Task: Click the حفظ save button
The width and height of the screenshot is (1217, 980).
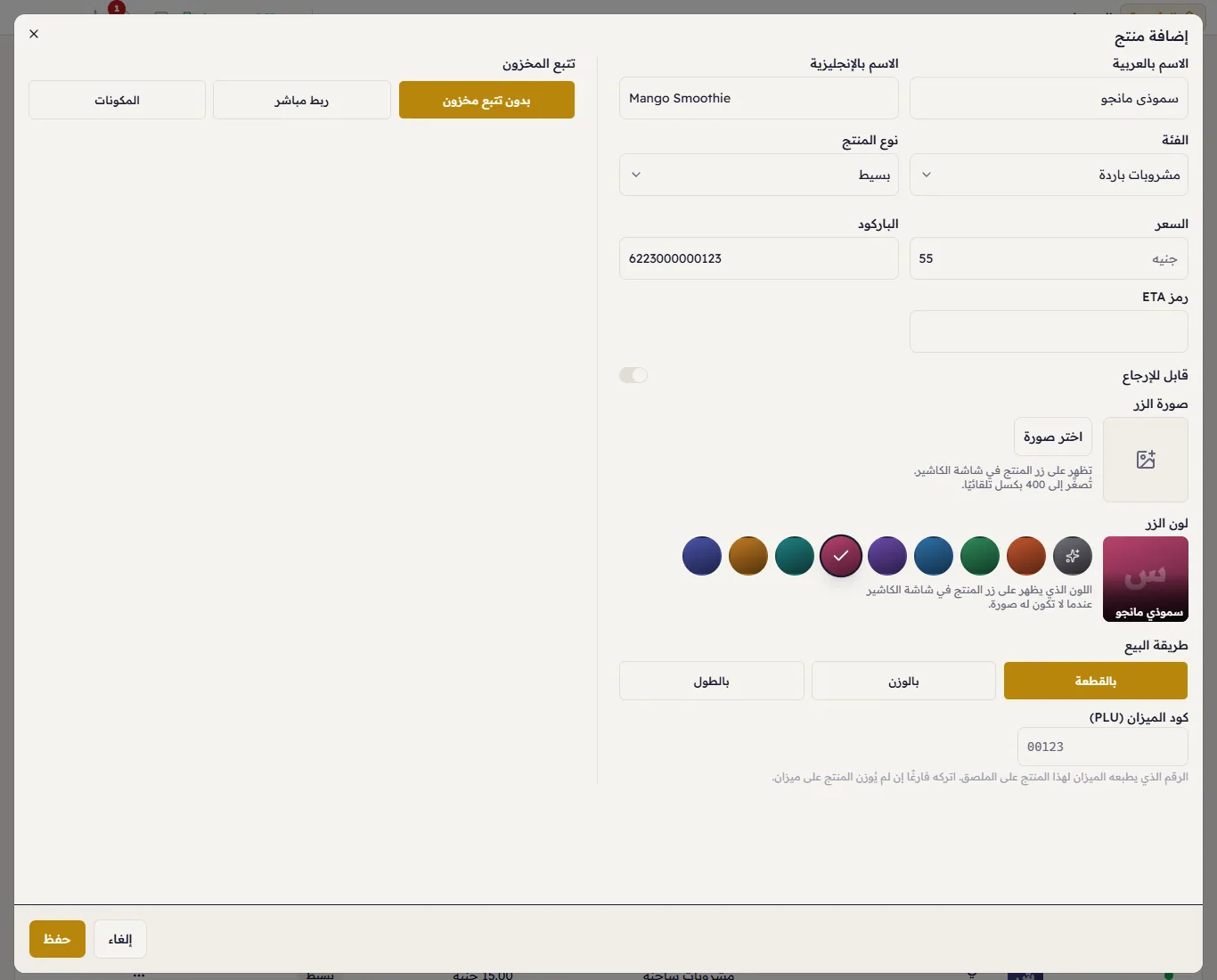Action: tap(57, 939)
